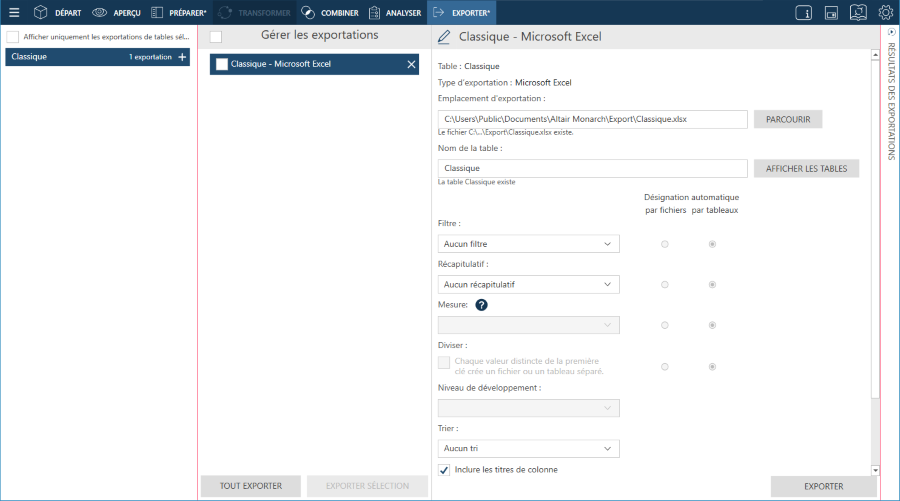This screenshot has width=900, height=501.
Task: Go to the Analyser tab
Action: coord(394,13)
